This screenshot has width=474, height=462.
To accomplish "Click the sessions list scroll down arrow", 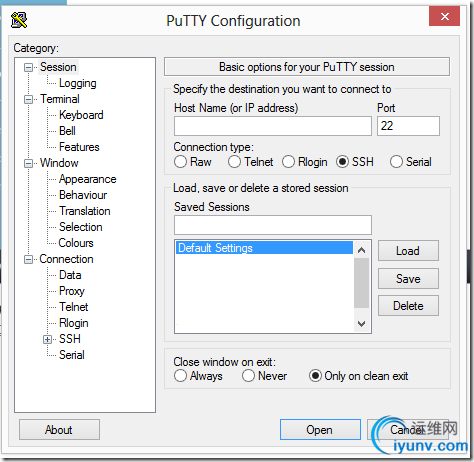I will pos(362,323).
